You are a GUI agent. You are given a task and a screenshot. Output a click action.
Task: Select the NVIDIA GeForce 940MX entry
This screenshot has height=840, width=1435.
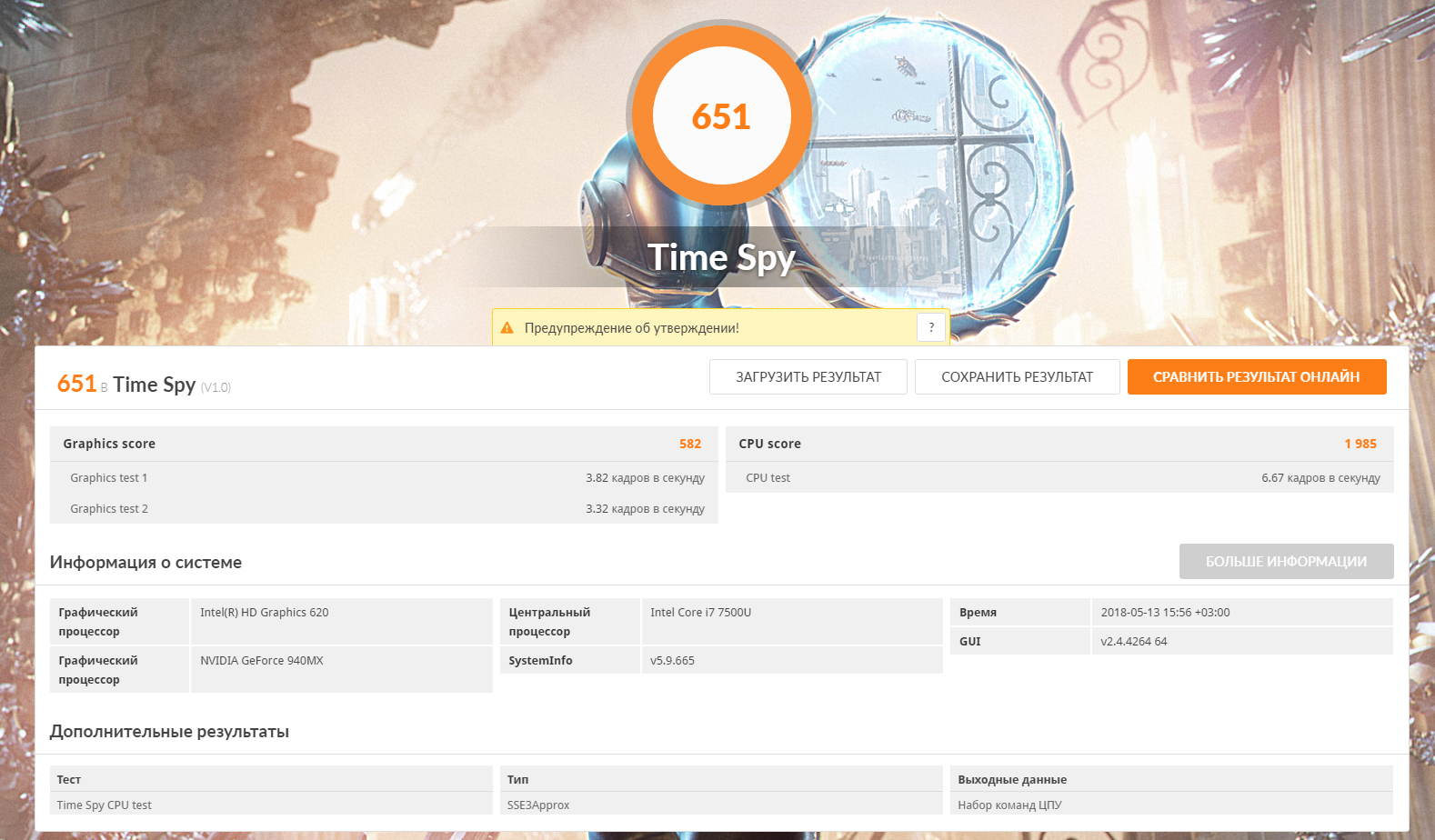(x=262, y=661)
